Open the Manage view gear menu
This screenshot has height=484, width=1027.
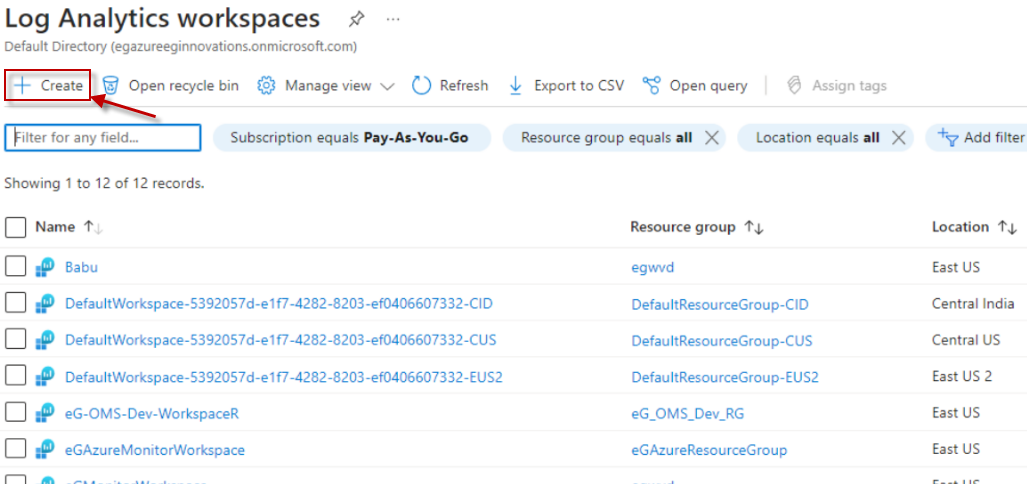pos(326,86)
